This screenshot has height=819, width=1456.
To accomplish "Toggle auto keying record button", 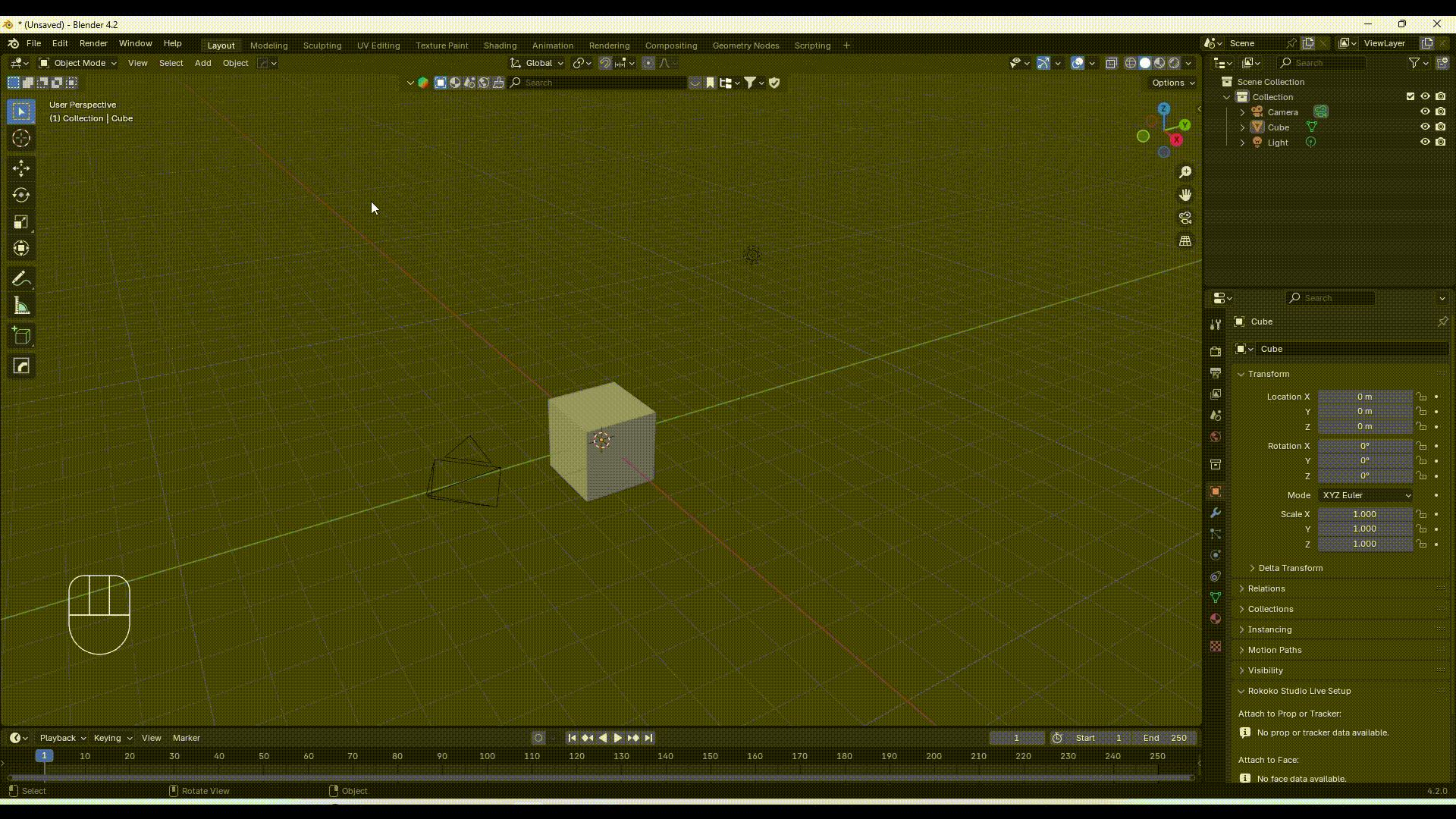I will pos(538,738).
